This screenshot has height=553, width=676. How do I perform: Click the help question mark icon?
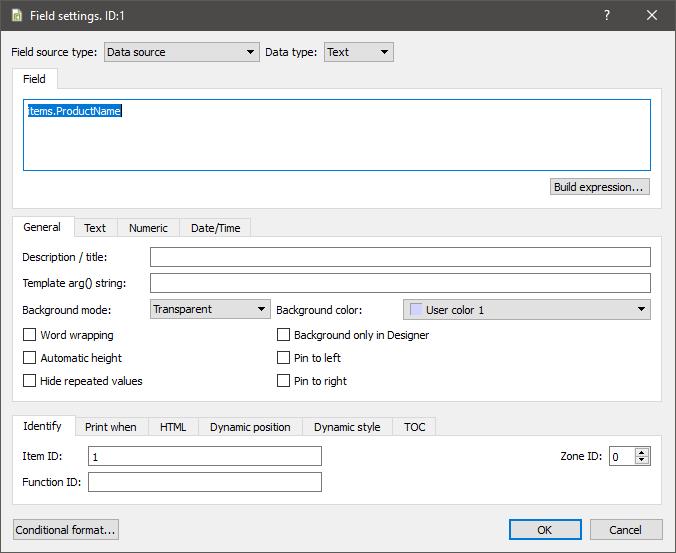point(607,15)
